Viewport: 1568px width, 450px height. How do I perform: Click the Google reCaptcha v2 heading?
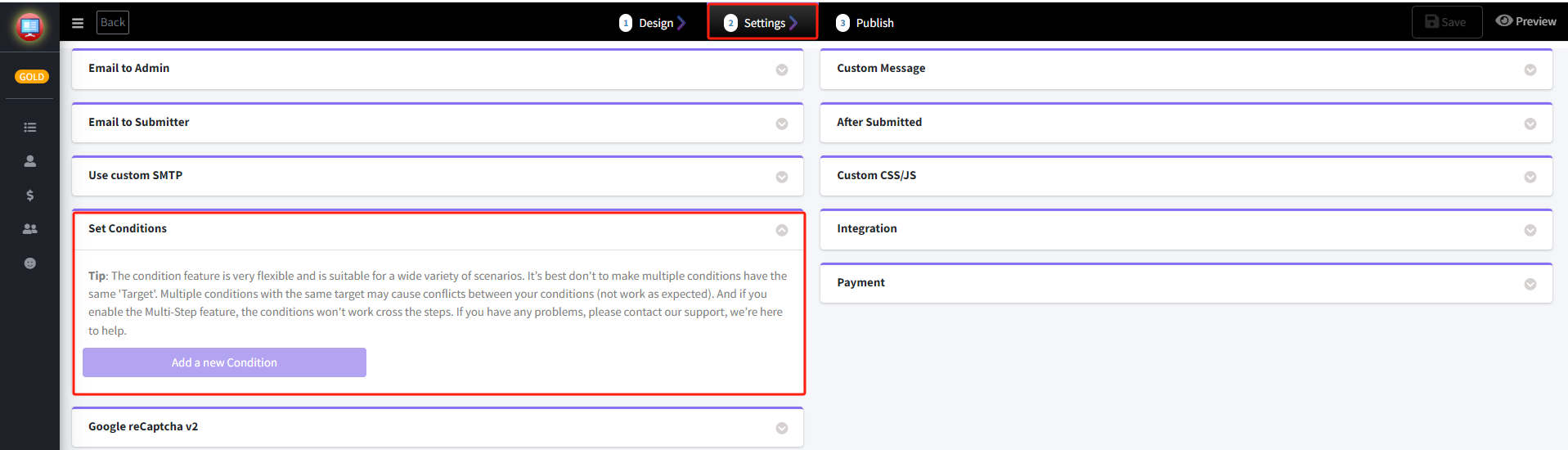143,426
